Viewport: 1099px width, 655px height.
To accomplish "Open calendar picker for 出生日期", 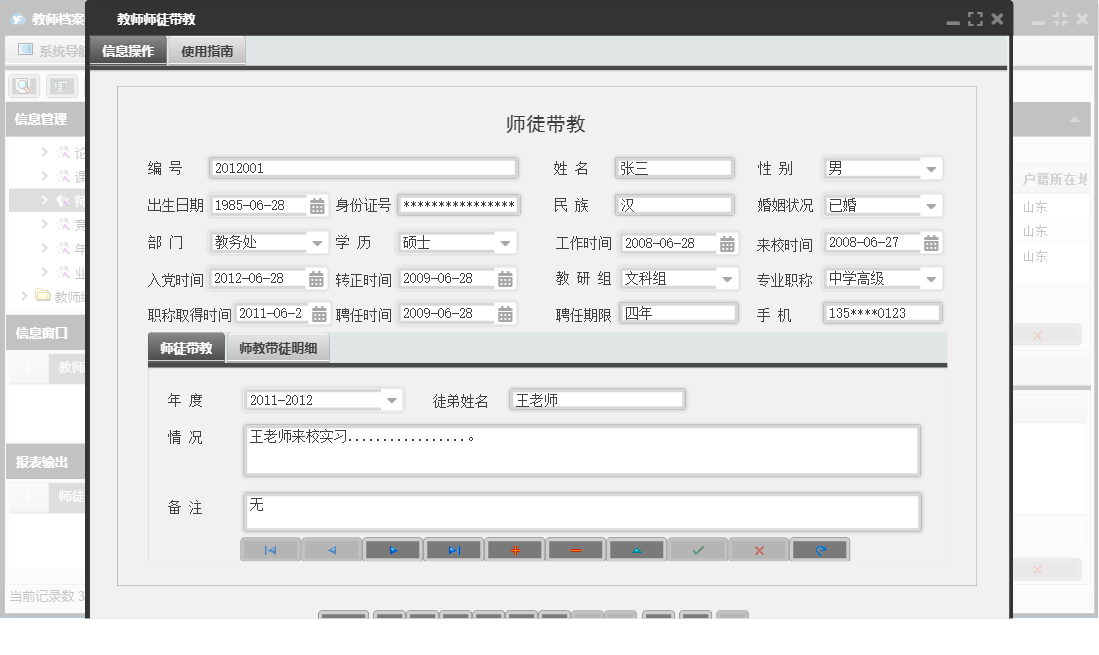I will click(x=318, y=206).
